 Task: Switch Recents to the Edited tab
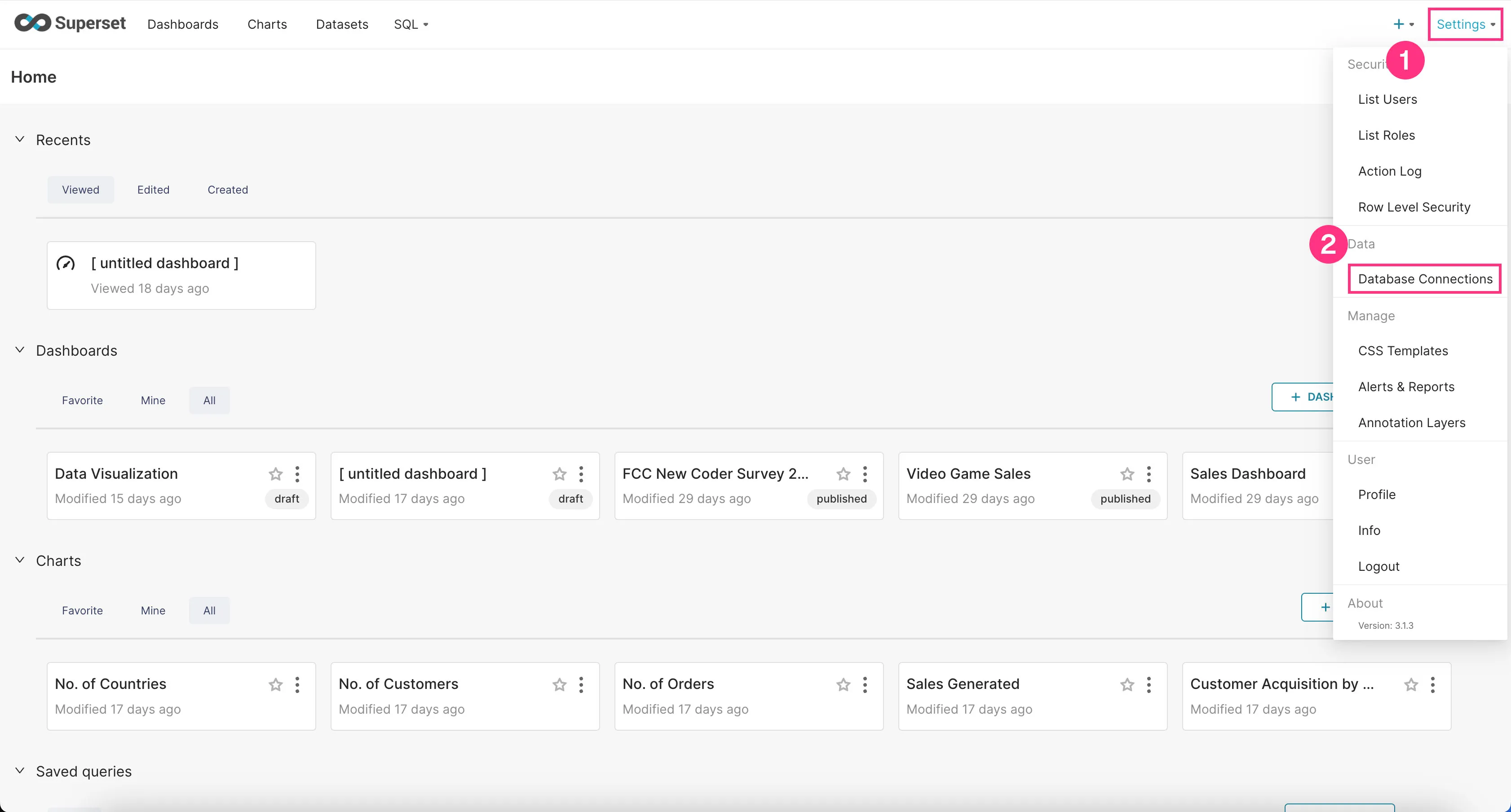tap(153, 190)
